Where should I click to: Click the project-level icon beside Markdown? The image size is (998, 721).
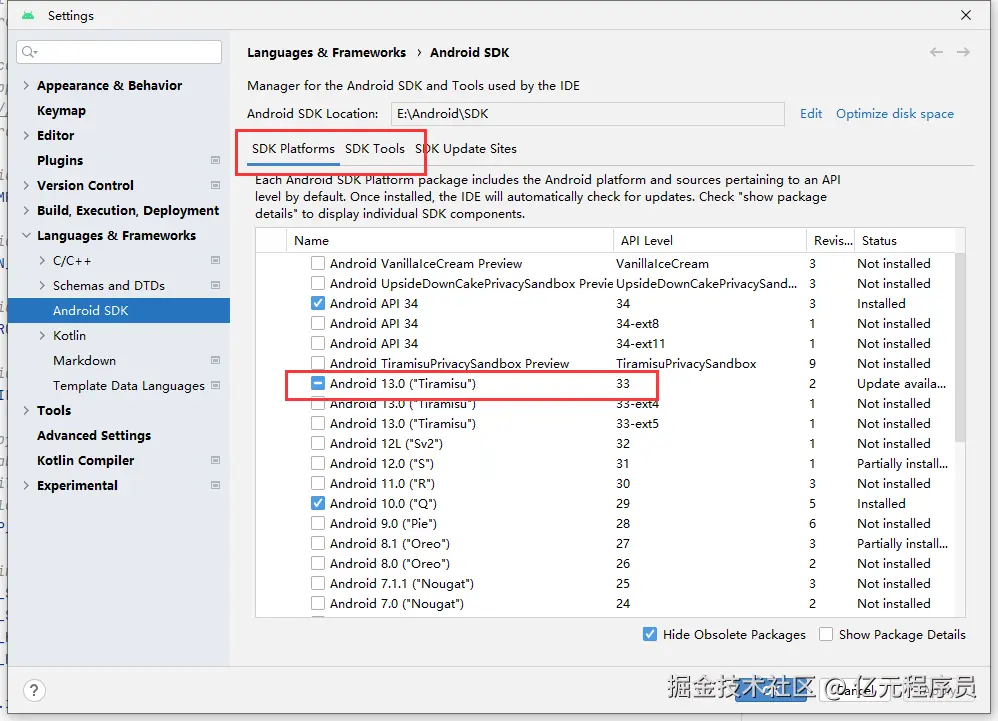click(x=216, y=360)
